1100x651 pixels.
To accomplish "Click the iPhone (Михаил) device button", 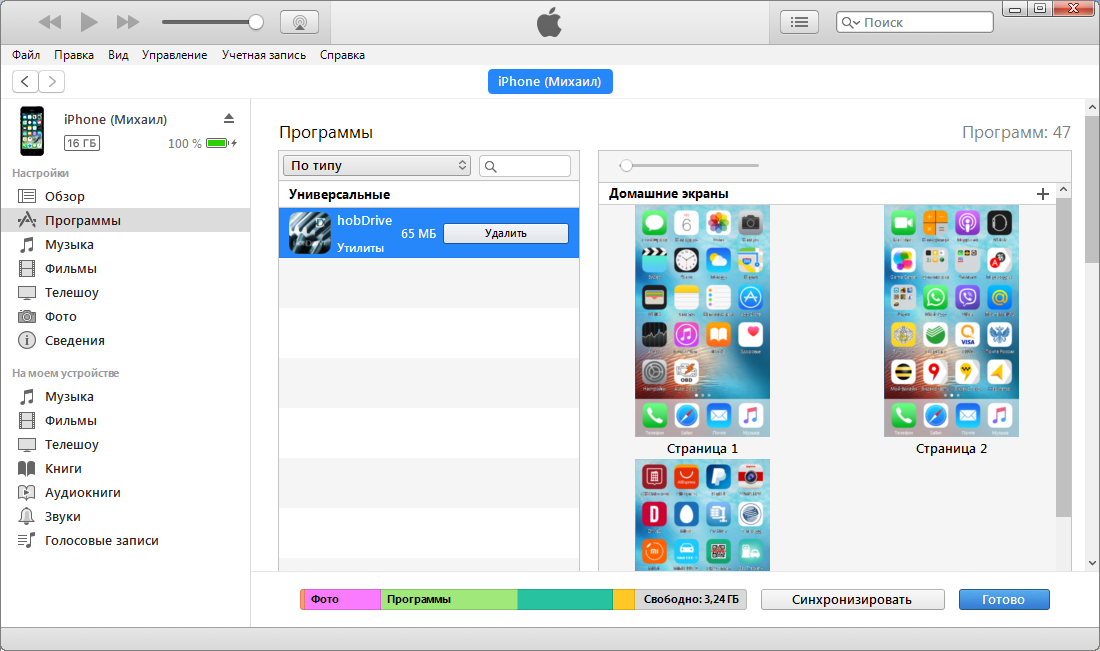I will (550, 81).
